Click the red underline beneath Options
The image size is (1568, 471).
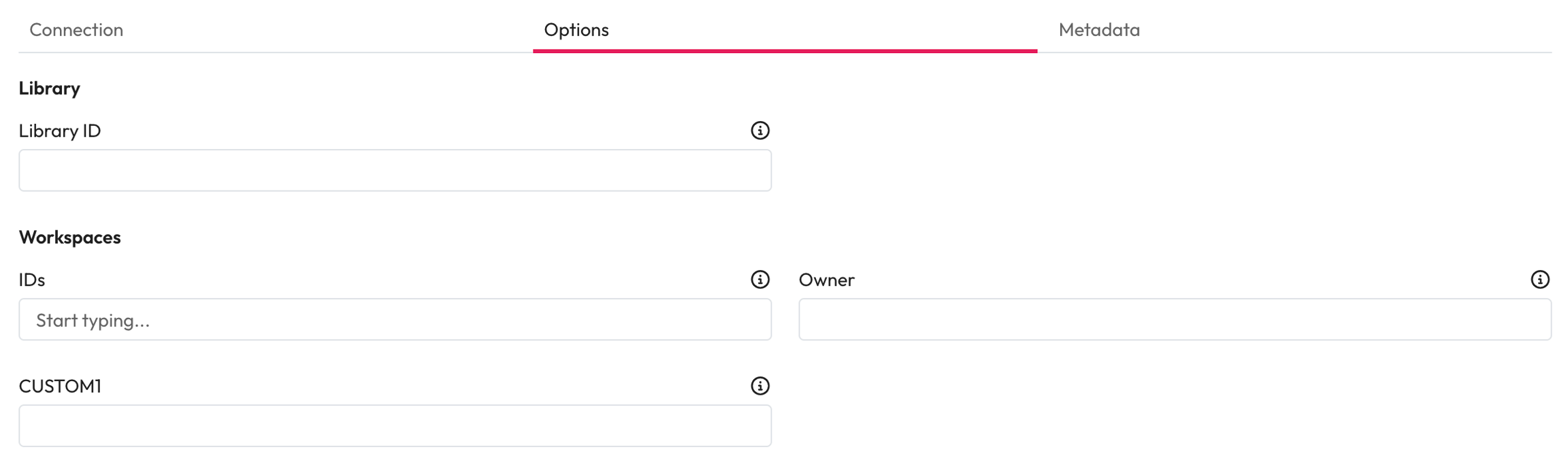pos(784,50)
